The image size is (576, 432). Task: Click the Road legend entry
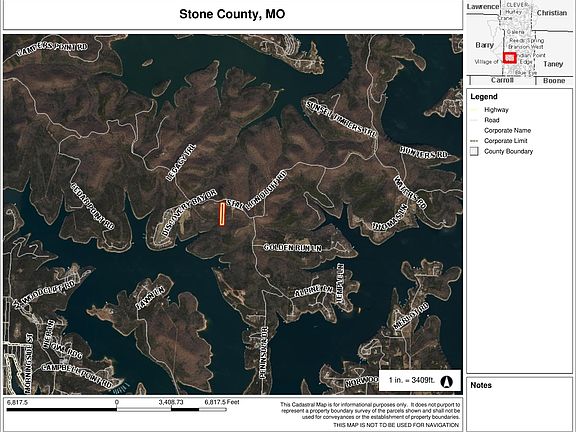tap(492, 120)
